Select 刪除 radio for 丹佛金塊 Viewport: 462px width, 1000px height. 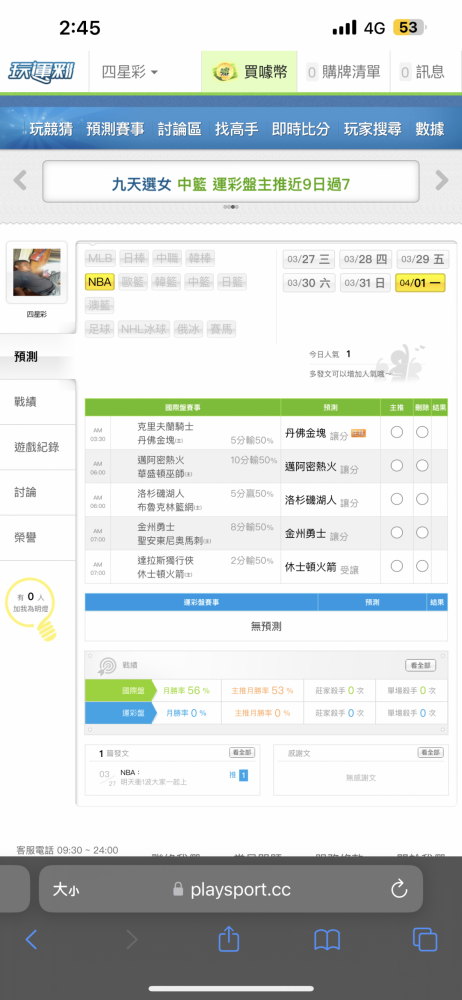pyautogui.click(x=422, y=432)
